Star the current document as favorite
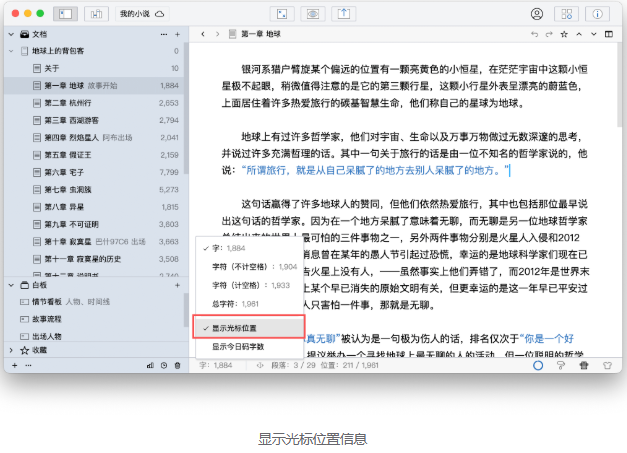This screenshot has width=627, height=453. (564, 34)
